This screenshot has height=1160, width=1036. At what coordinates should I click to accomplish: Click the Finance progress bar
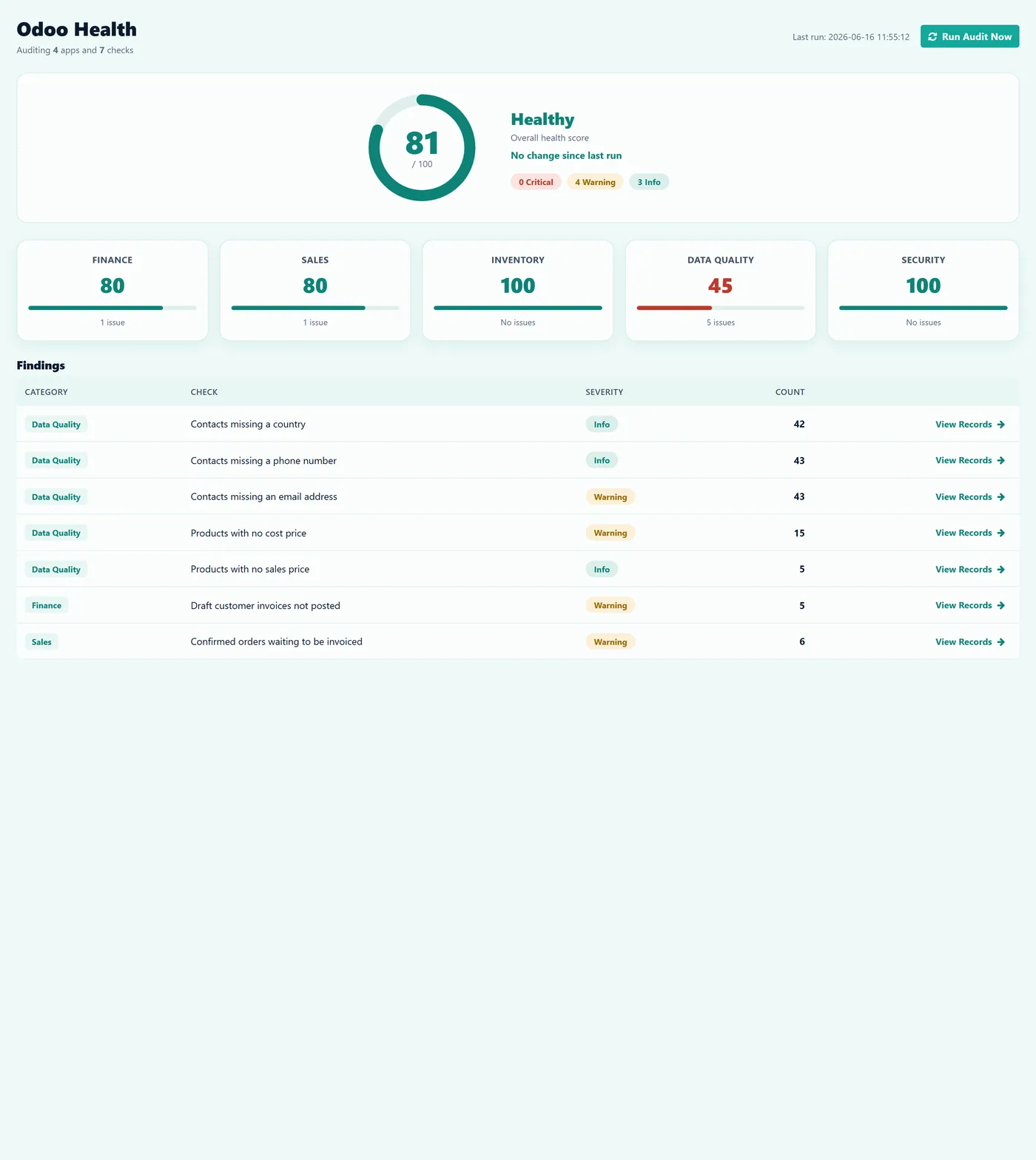click(x=112, y=308)
